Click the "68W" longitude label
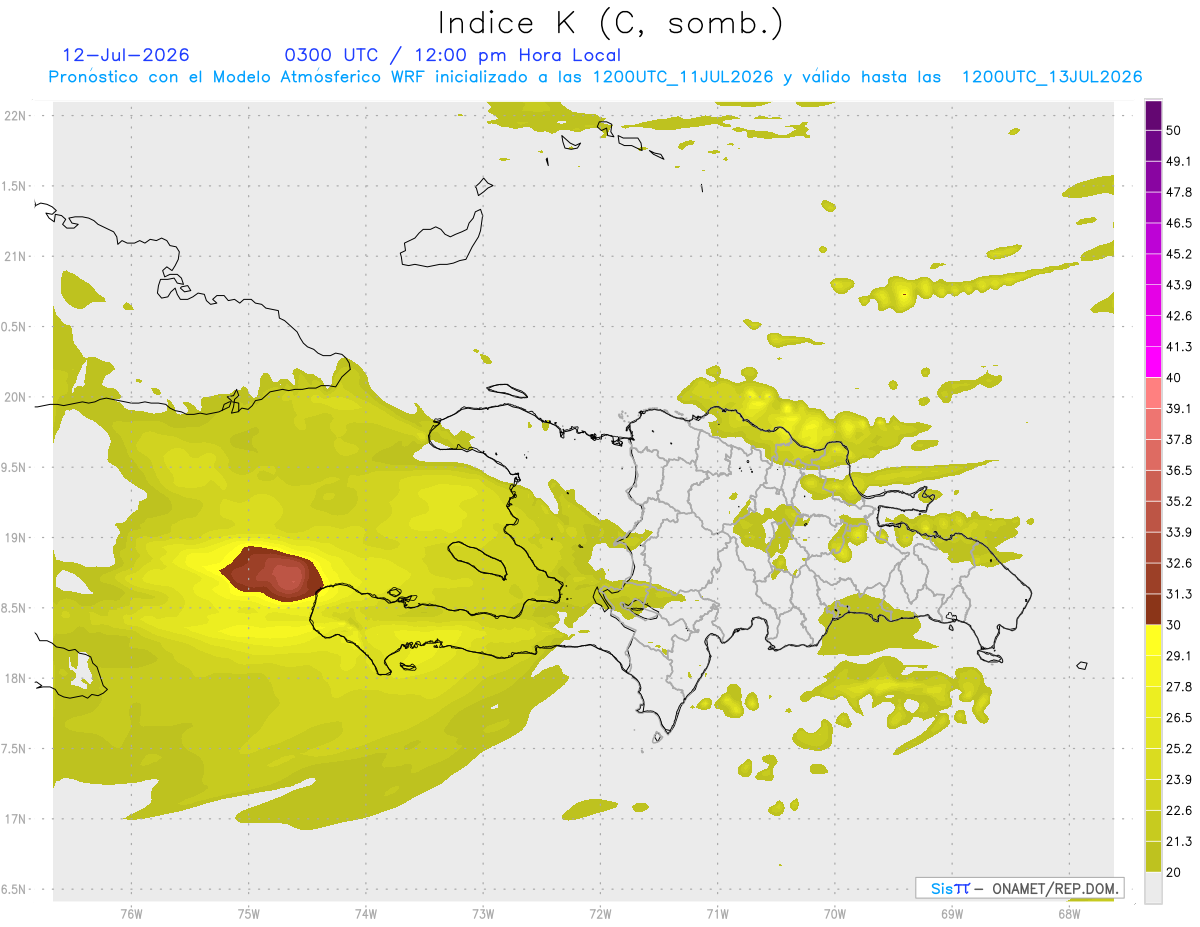Screen dimensions: 1200x927 [1069, 913]
